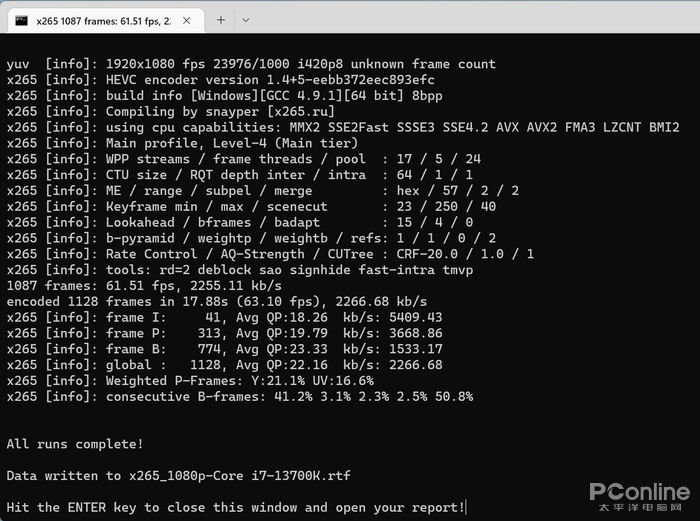Click the consecutive B-frames statistics line
The height and width of the screenshot is (521, 700).
[240, 396]
